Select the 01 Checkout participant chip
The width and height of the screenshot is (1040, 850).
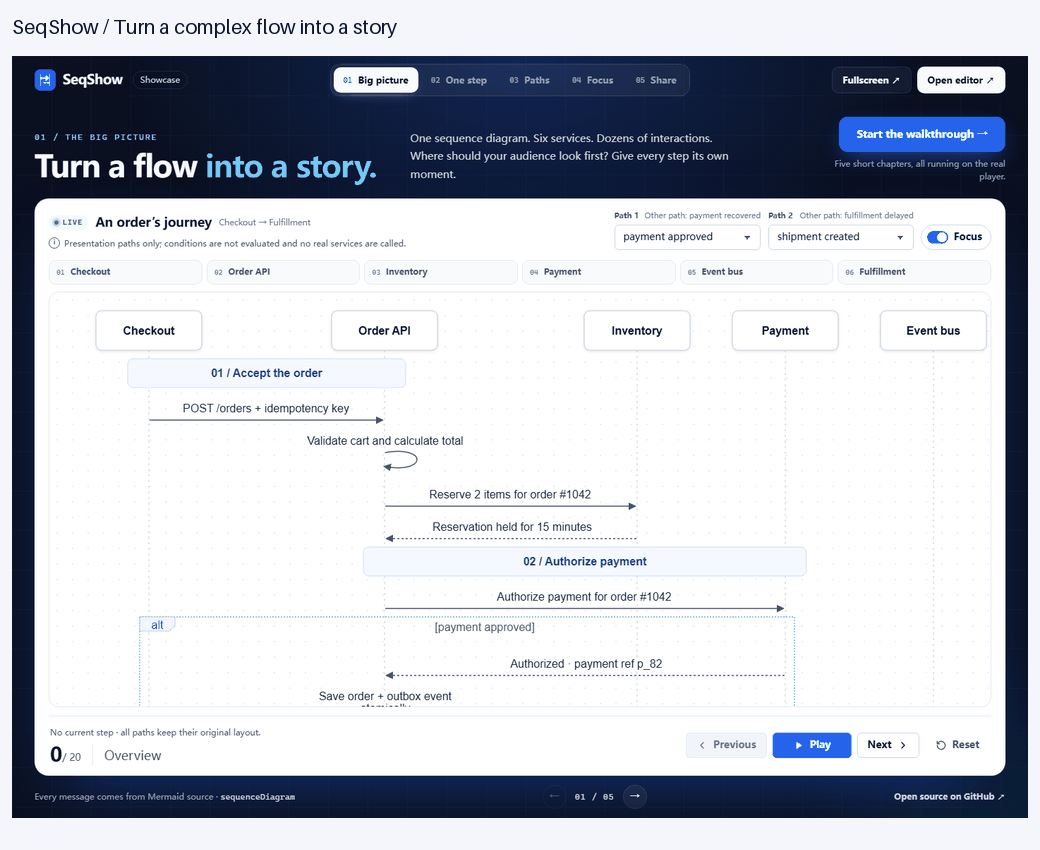coord(125,272)
